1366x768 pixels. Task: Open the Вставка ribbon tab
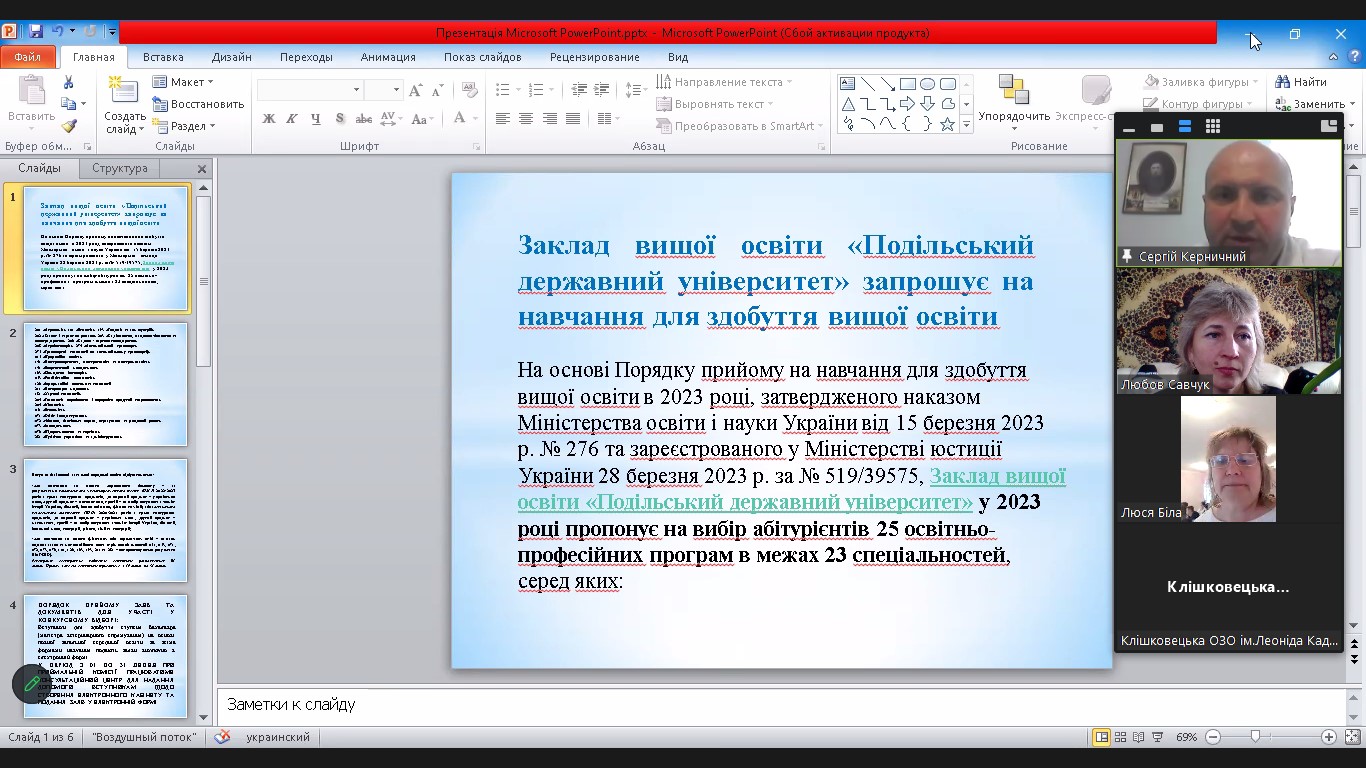point(163,57)
